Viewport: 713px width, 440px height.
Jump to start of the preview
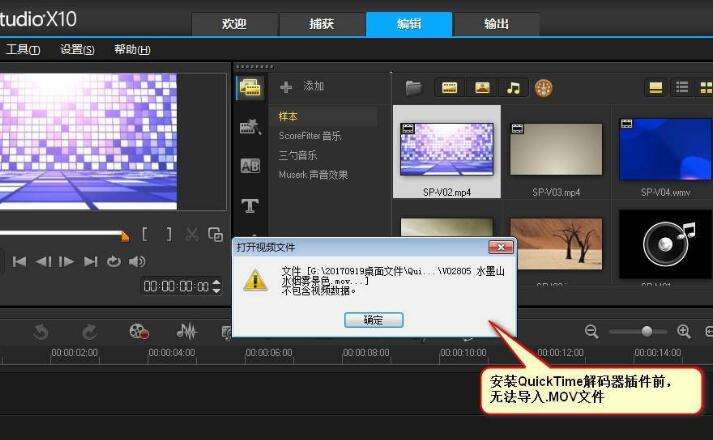pos(19,261)
